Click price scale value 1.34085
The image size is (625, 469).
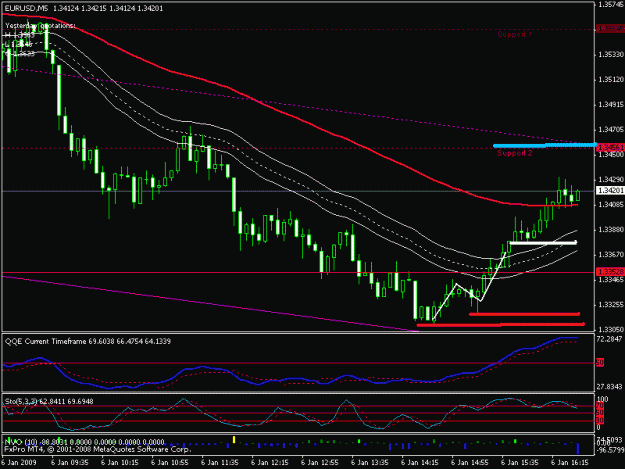point(611,205)
